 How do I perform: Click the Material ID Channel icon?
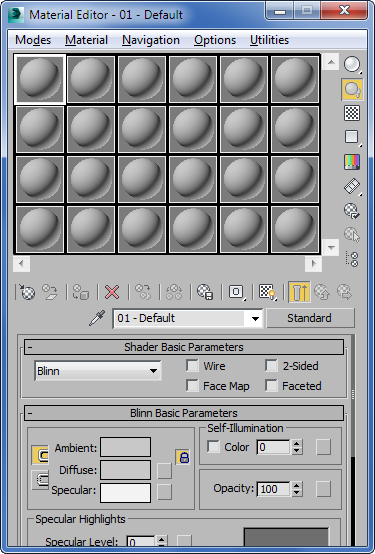(x=236, y=292)
